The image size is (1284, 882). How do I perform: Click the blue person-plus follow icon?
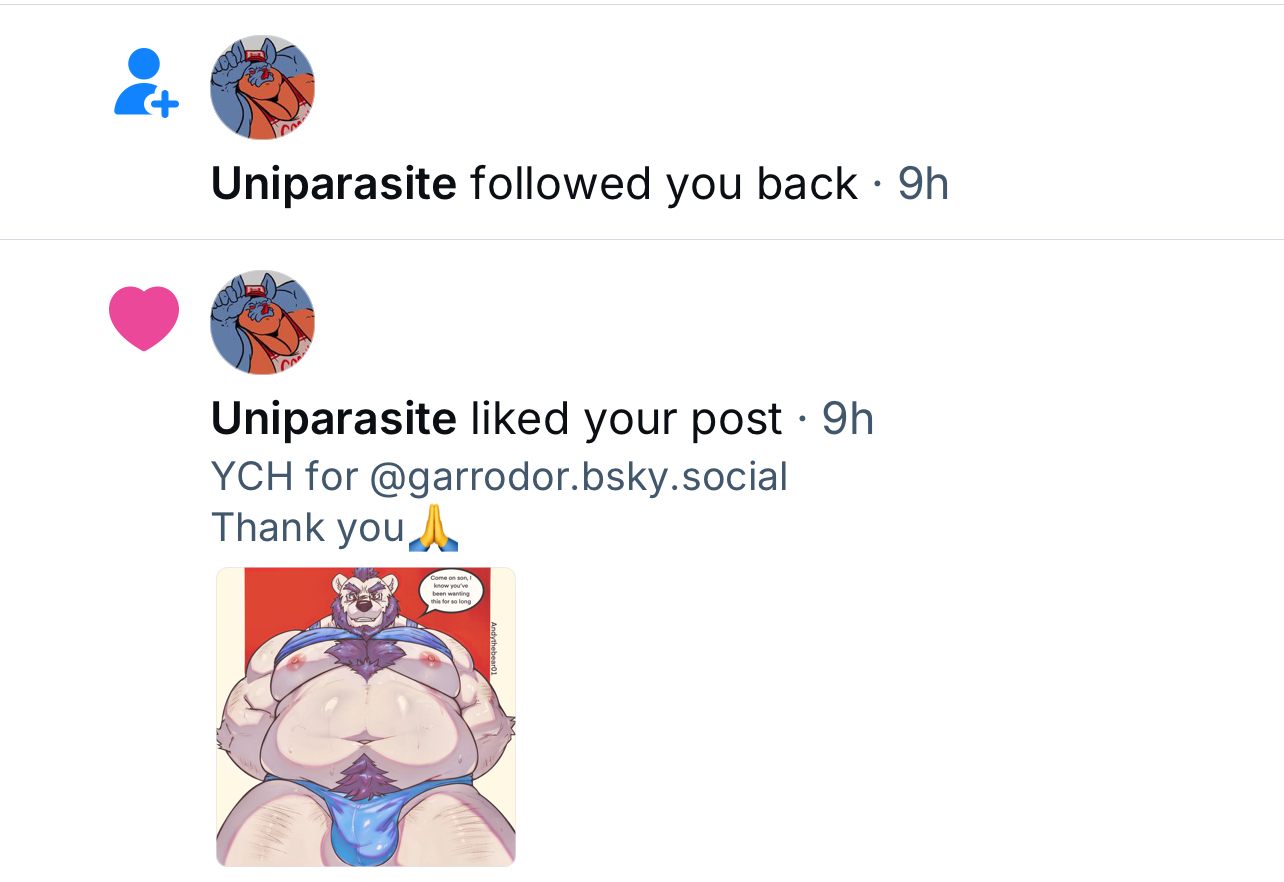(146, 82)
